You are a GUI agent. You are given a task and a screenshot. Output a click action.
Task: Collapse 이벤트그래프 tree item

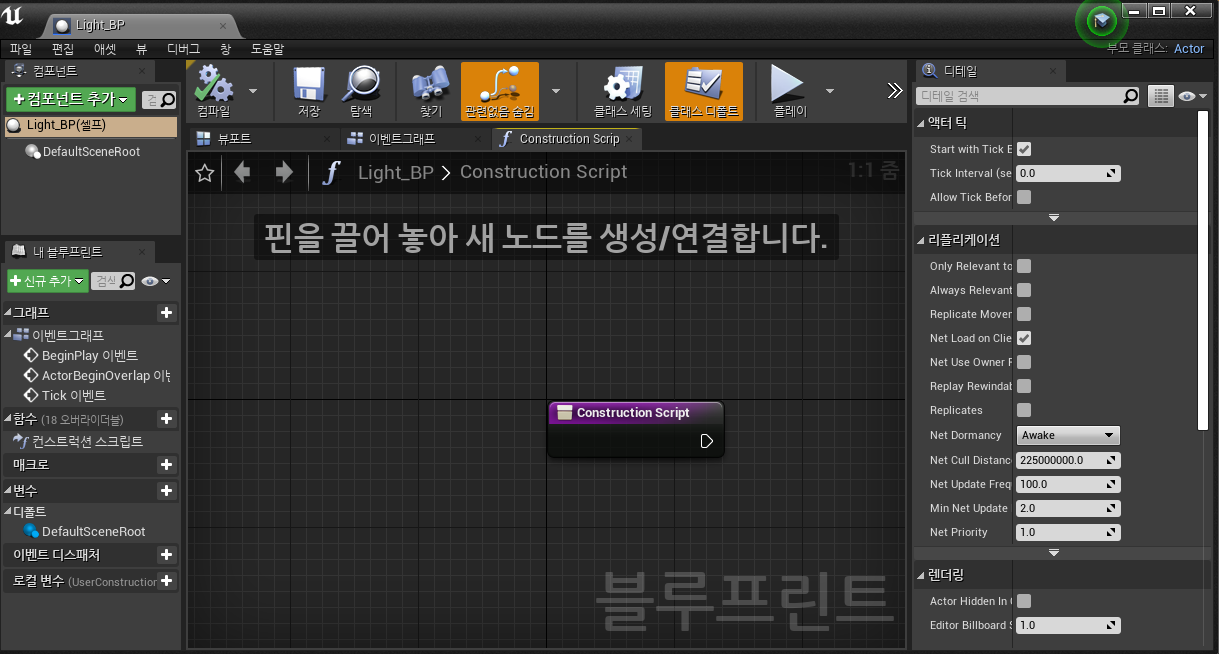(x=8, y=335)
